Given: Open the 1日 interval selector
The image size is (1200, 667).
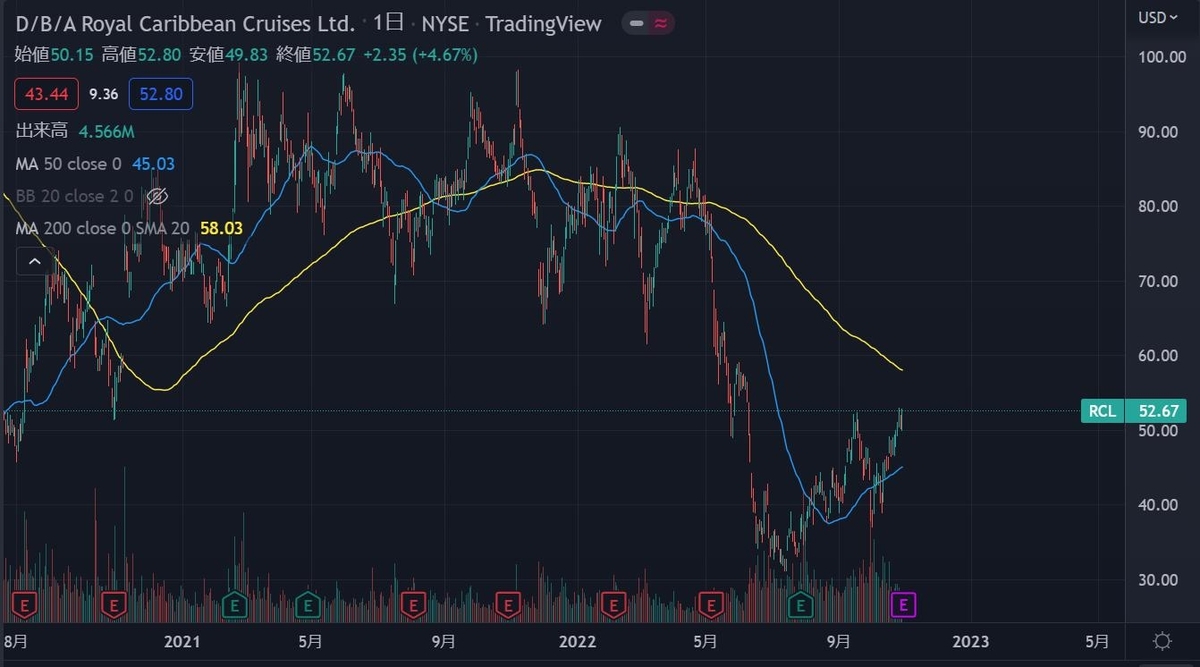Looking at the screenshot, I should [x=388, y=23].
